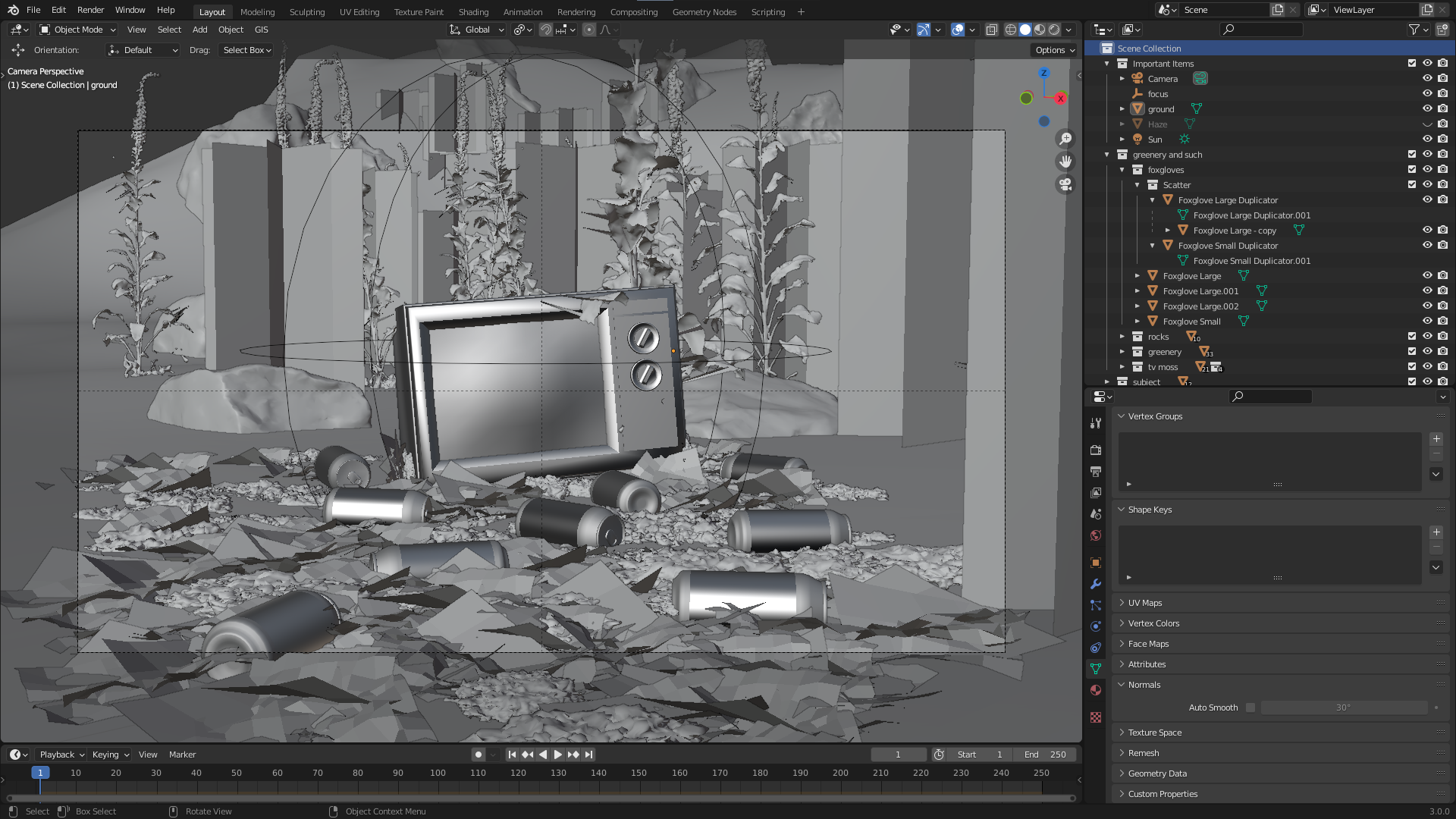Open the Object Constraints properties tab
Image resolution: width=1456 pixels, height=819 pixels.
tap(1096, 648)
